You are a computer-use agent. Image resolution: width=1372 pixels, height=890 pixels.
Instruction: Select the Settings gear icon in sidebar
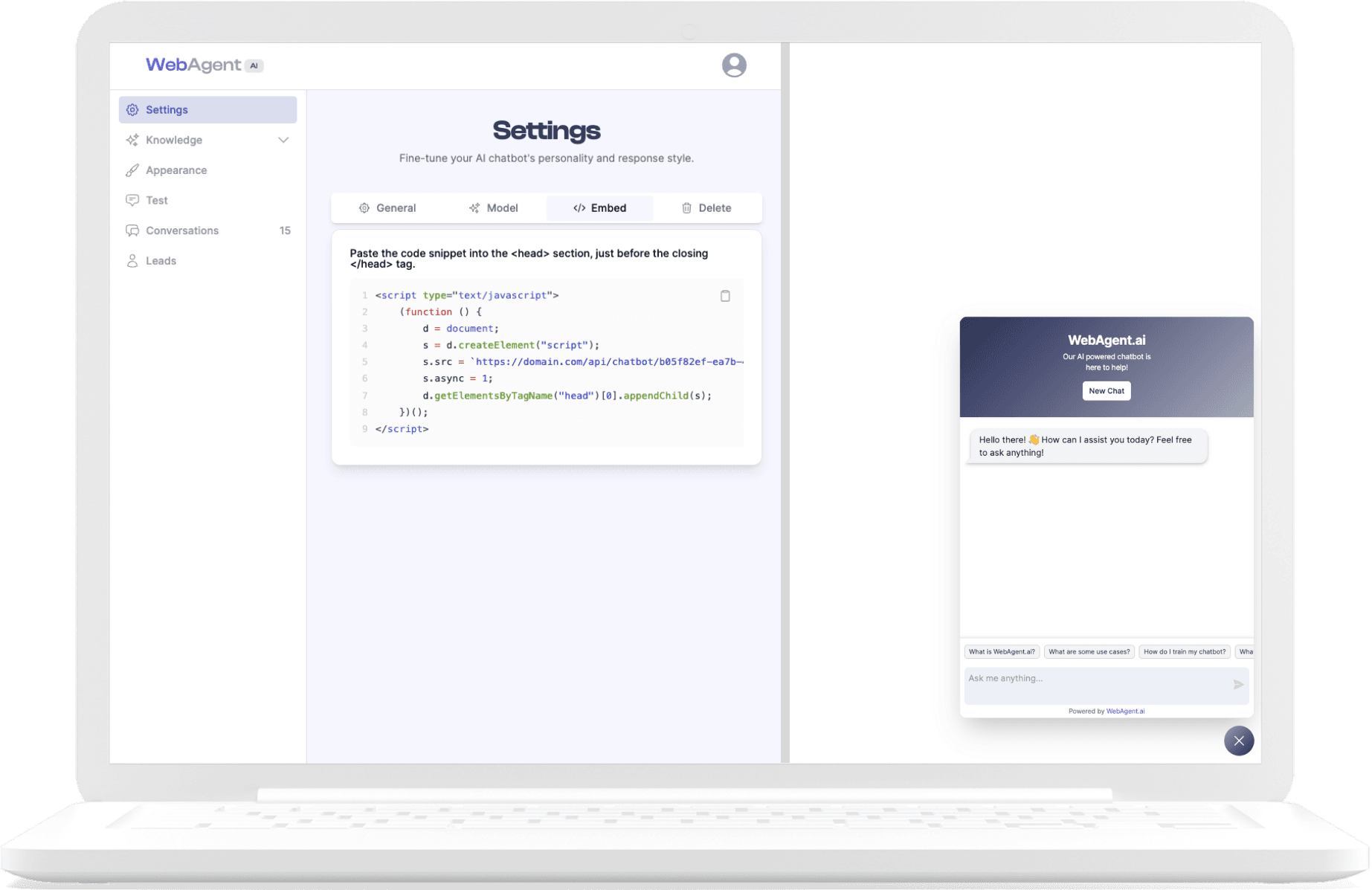(x=132, y=109)
